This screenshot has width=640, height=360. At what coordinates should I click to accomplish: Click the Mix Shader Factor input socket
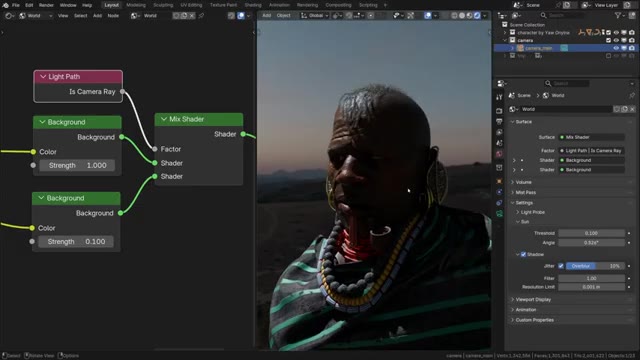pos(154,149)
